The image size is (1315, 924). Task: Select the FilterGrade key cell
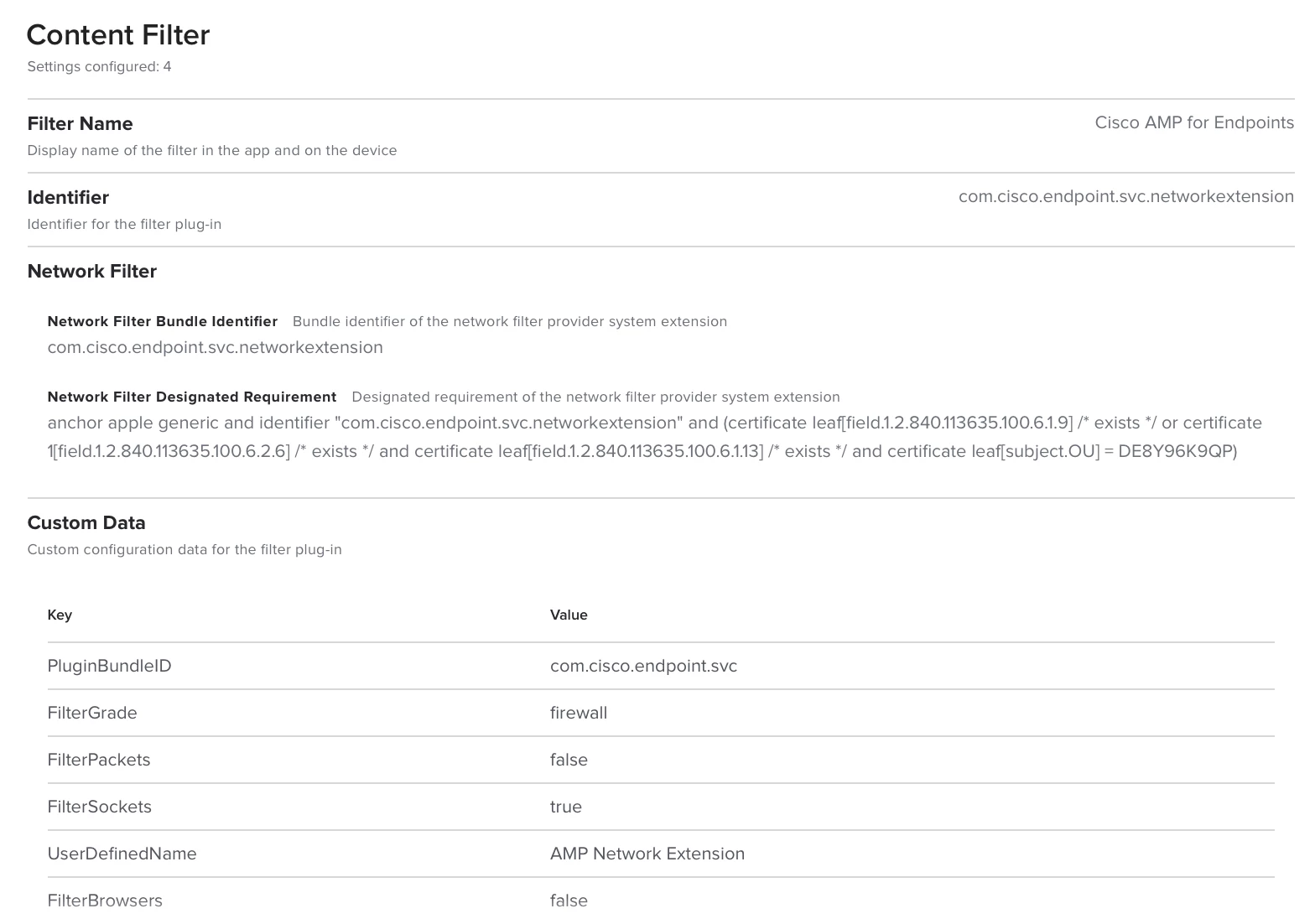click(92, 713)
